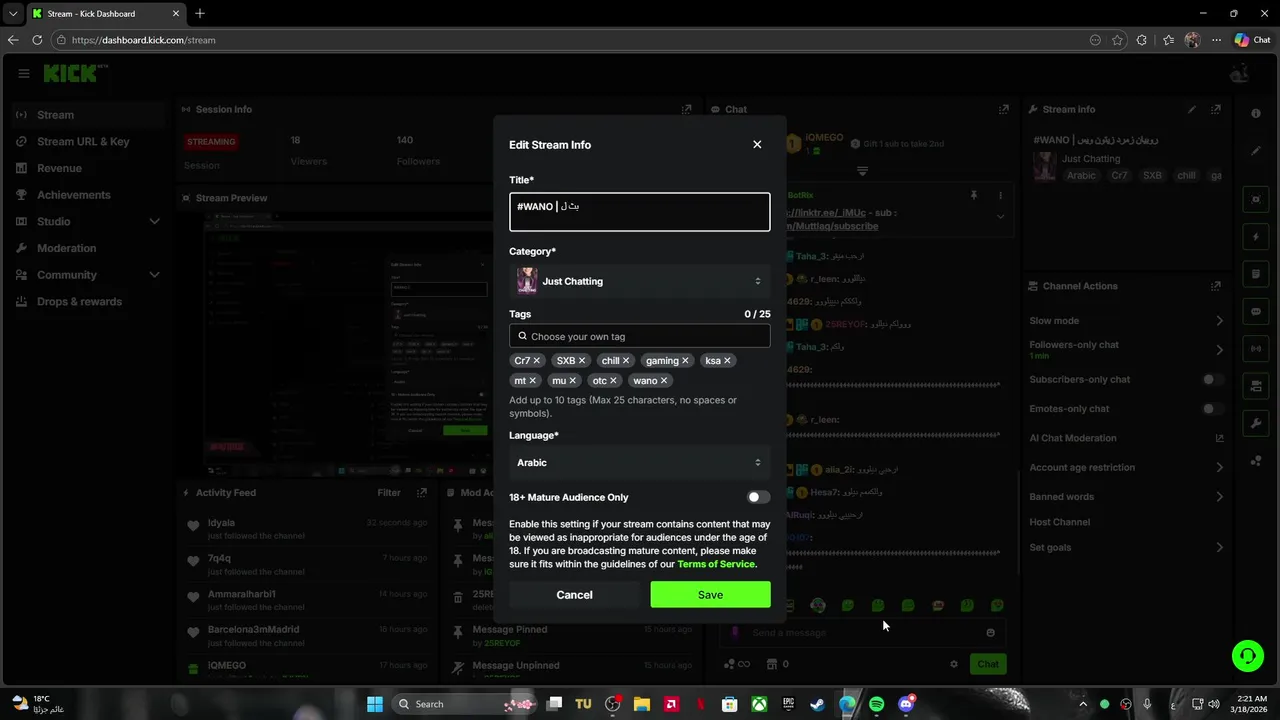Open the green support headset button
Image resolution: width=1280 pixels, height=720 pixels.
tap(1248, 656)
